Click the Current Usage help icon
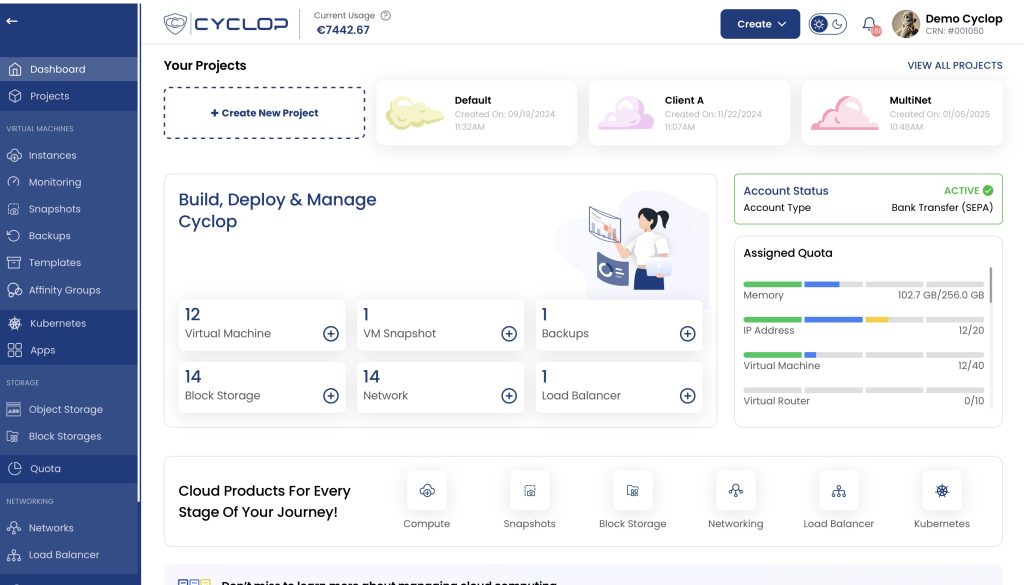 [x=386, y=15]
